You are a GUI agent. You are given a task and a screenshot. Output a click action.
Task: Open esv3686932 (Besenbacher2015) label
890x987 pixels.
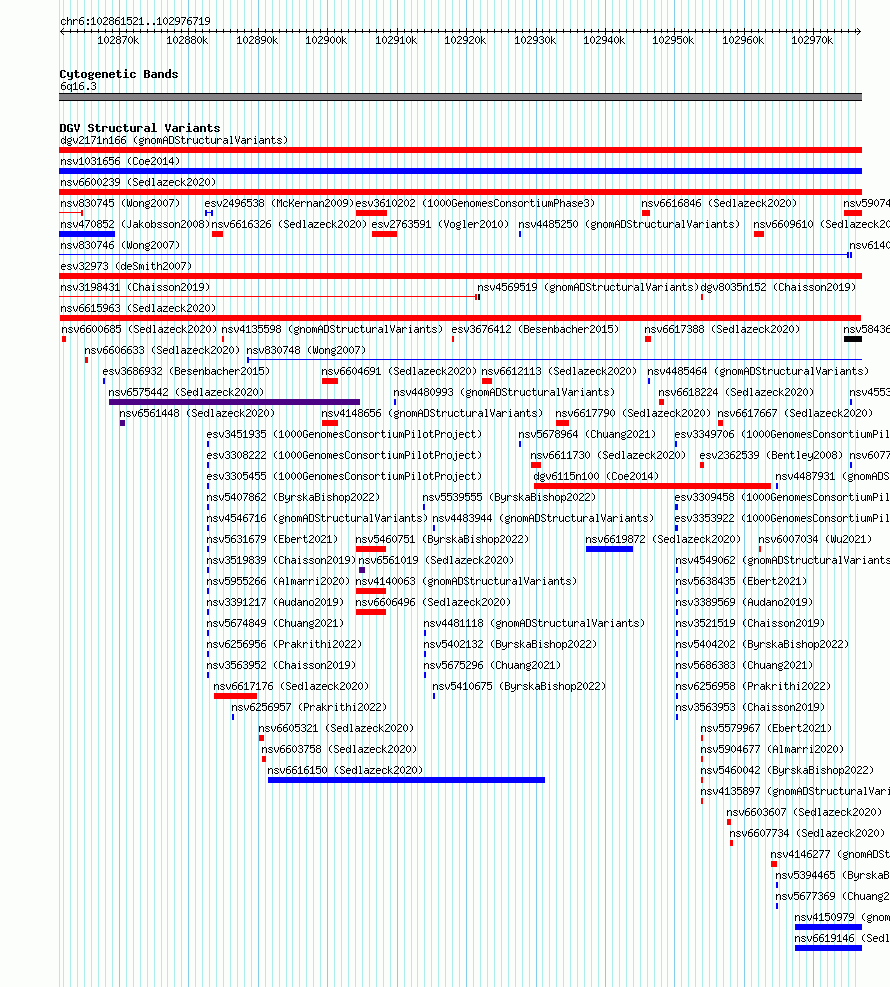click(186, 371)
